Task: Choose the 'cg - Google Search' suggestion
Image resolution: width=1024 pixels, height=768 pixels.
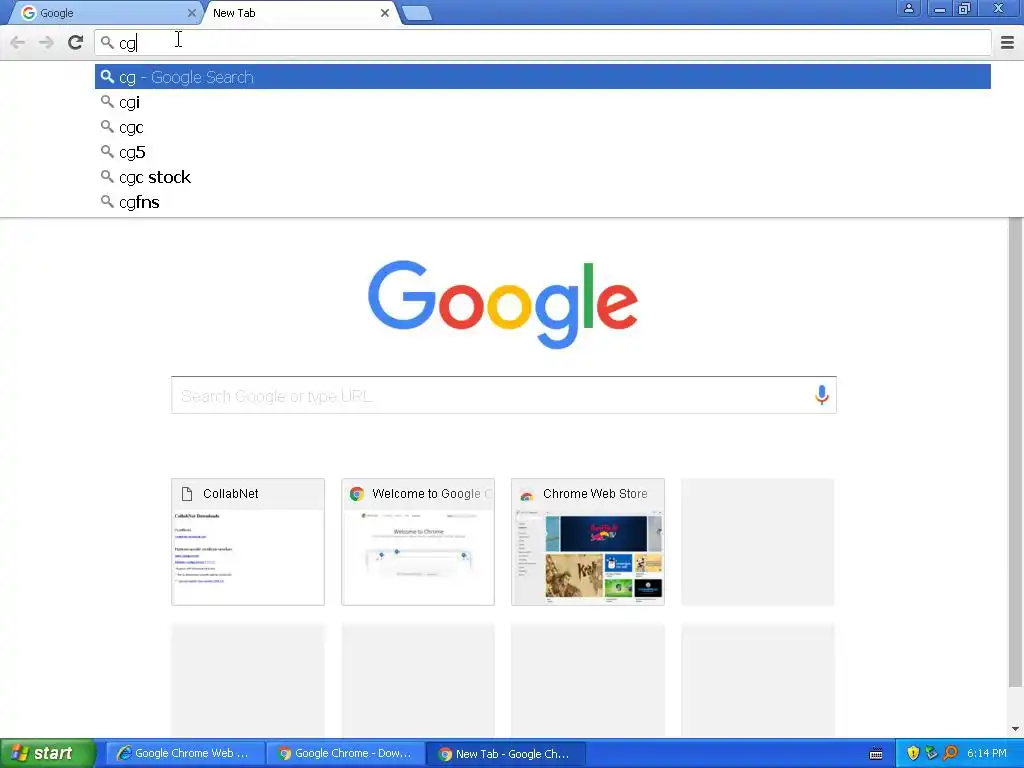Action: (543, 77)
